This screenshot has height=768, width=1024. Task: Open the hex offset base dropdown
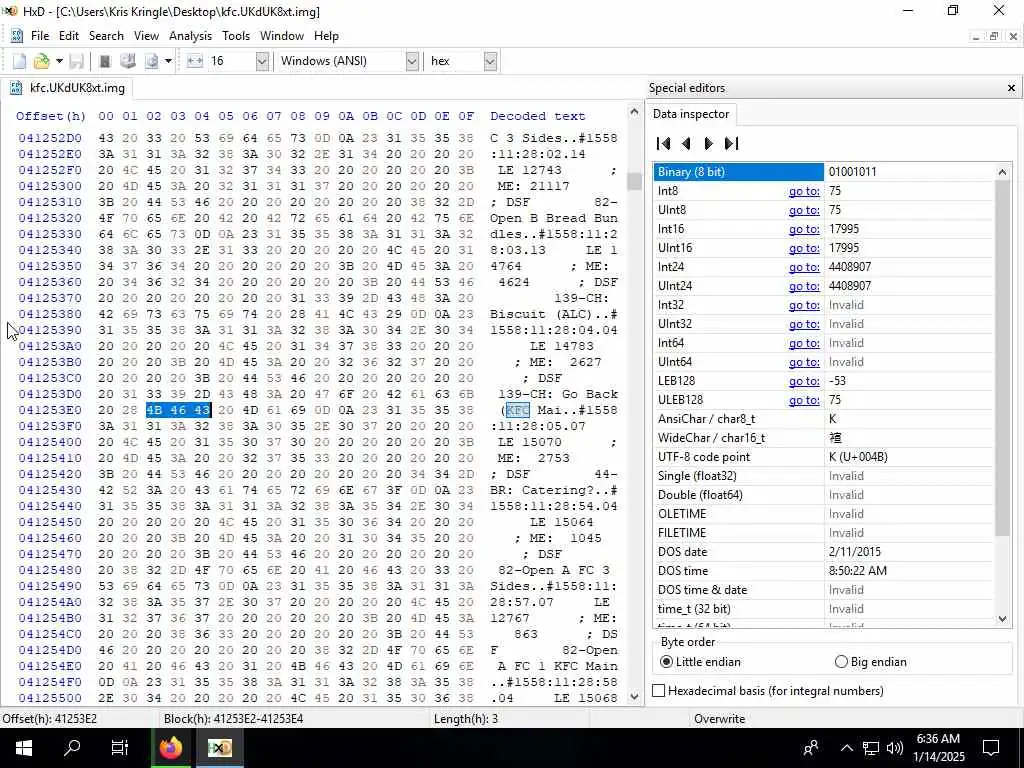(x=490, y=61)
